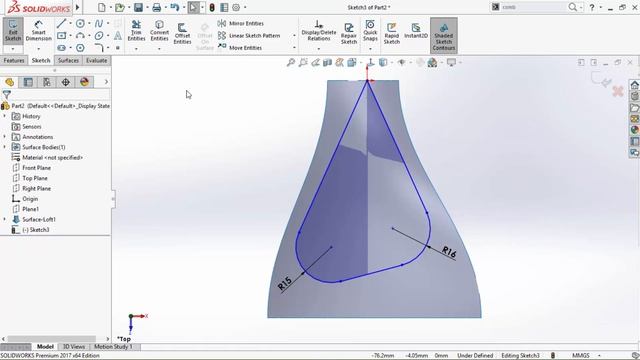Switch to the Surfaces tab

point(68,60)
